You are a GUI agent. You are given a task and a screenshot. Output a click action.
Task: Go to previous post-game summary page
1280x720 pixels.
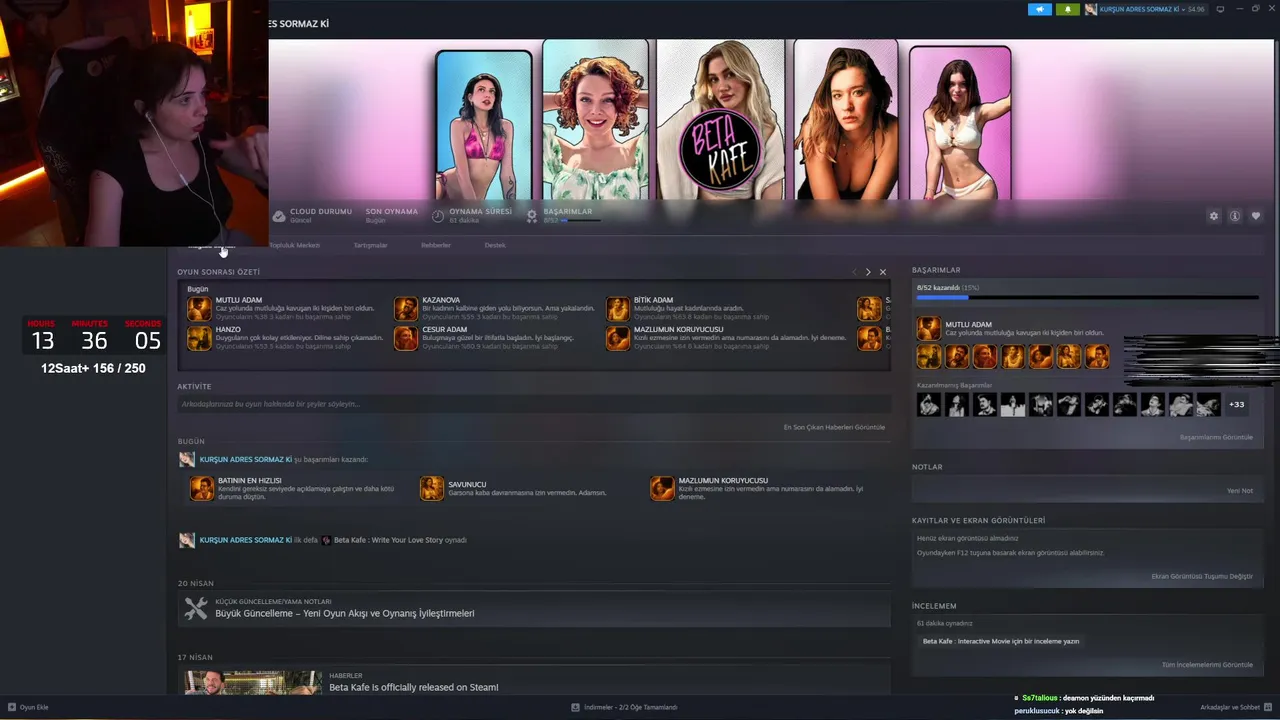click(x=854, y=272)
